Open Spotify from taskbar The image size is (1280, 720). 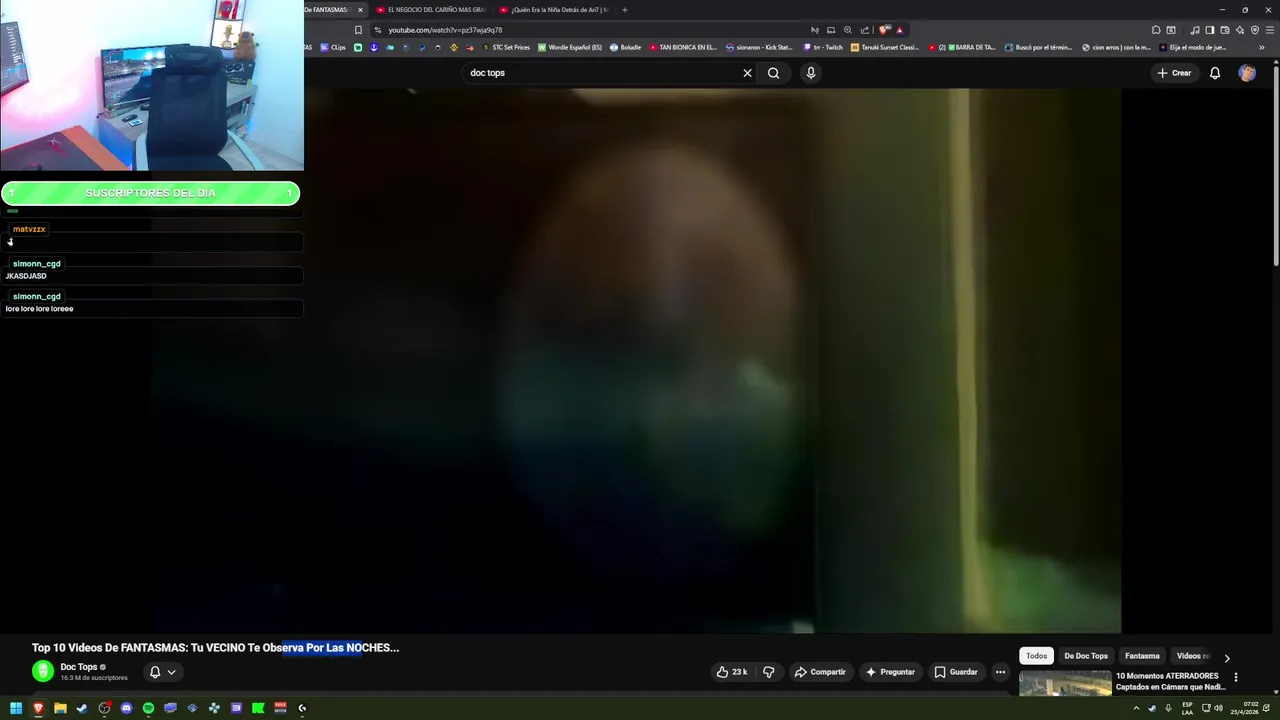pyautogui.click(x=148, y=708)
